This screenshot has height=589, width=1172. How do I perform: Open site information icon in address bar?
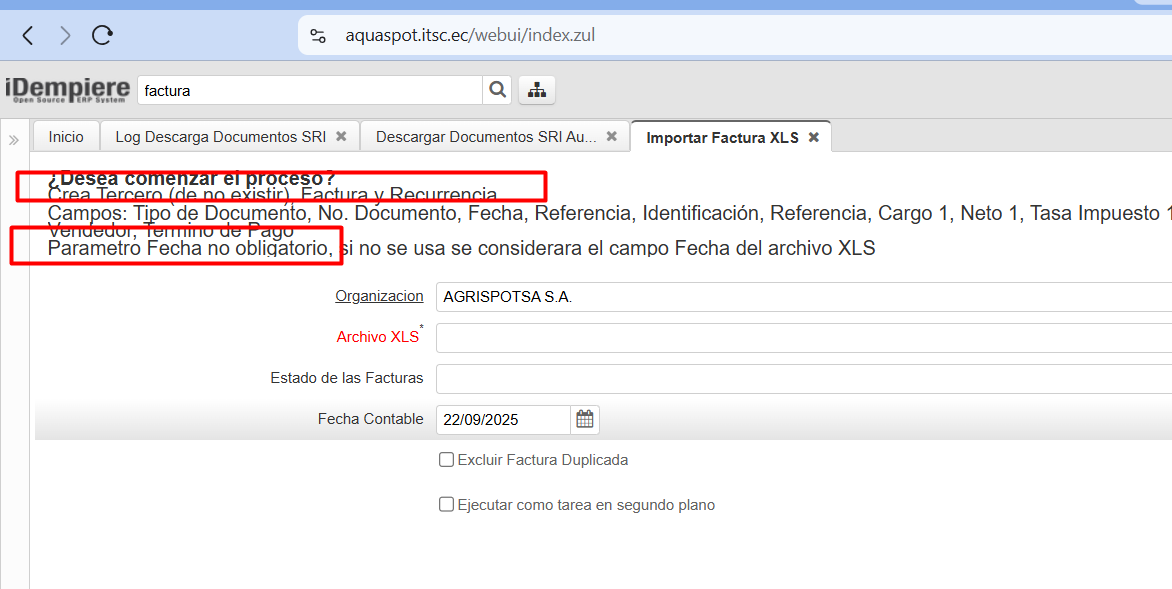(318, 36)
